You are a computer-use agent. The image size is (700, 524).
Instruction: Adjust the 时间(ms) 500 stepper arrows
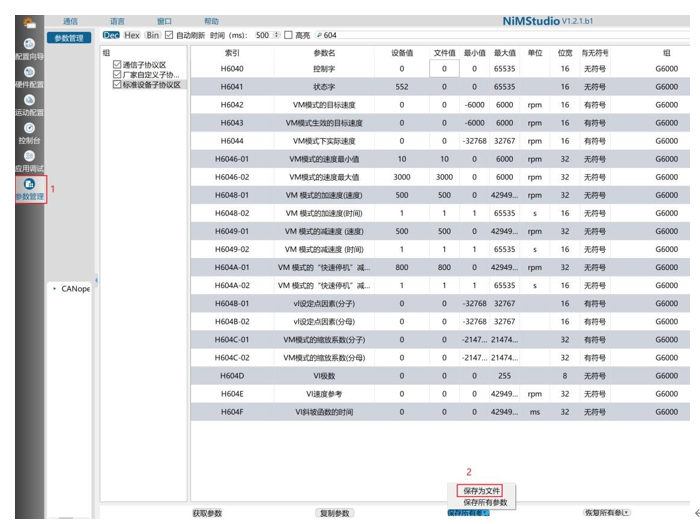click(276, 35)
